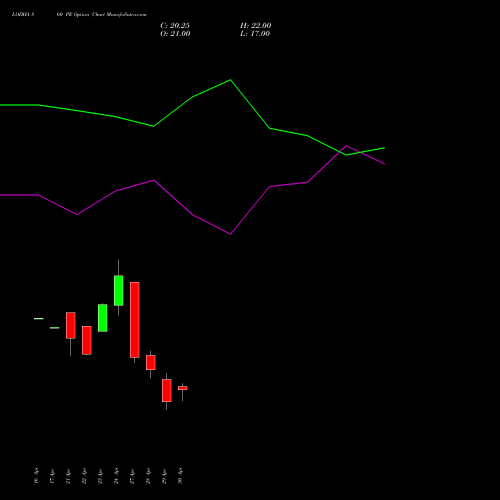Select the PE Options Chart title text
Screen dimensions: 500x500
[102, 15]
